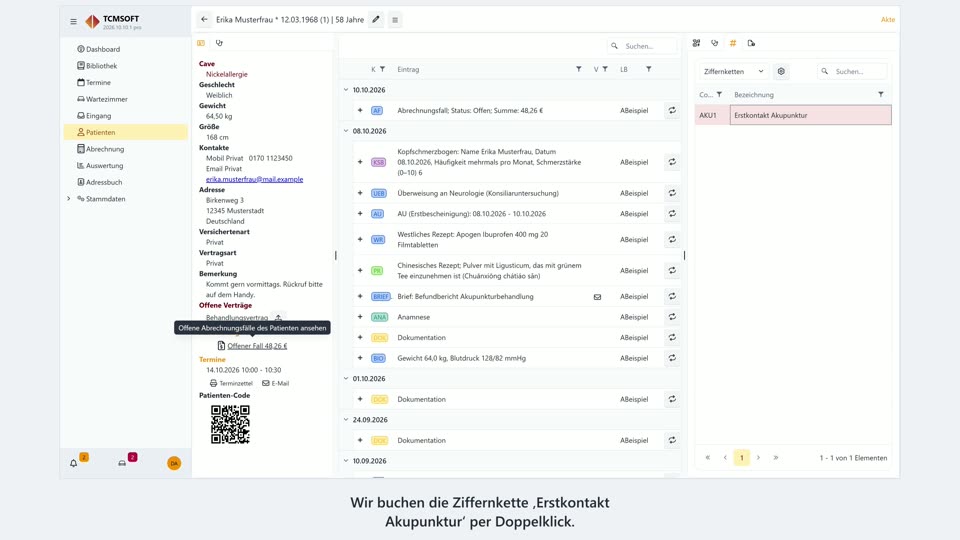This screenshot has height=540, width=960.
Task: Filter the LB column
Action: [649, 69]
